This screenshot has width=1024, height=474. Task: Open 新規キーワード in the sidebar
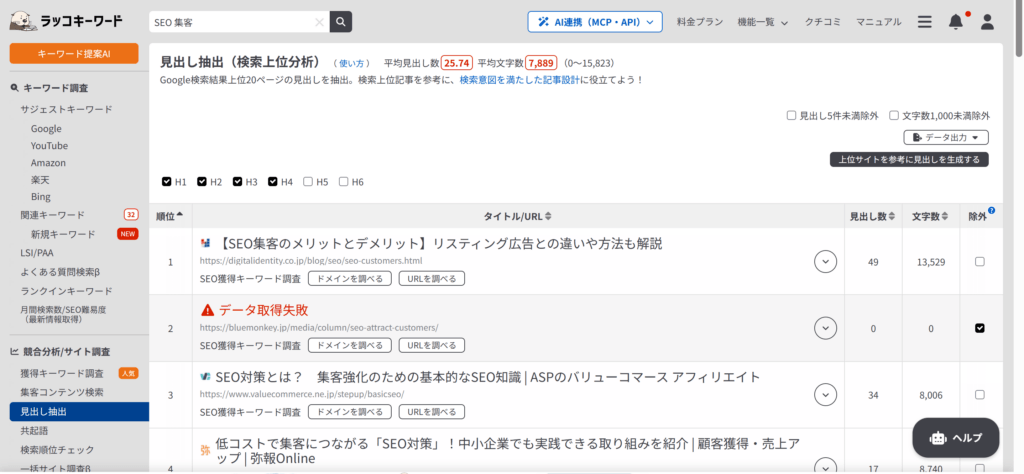63,234
